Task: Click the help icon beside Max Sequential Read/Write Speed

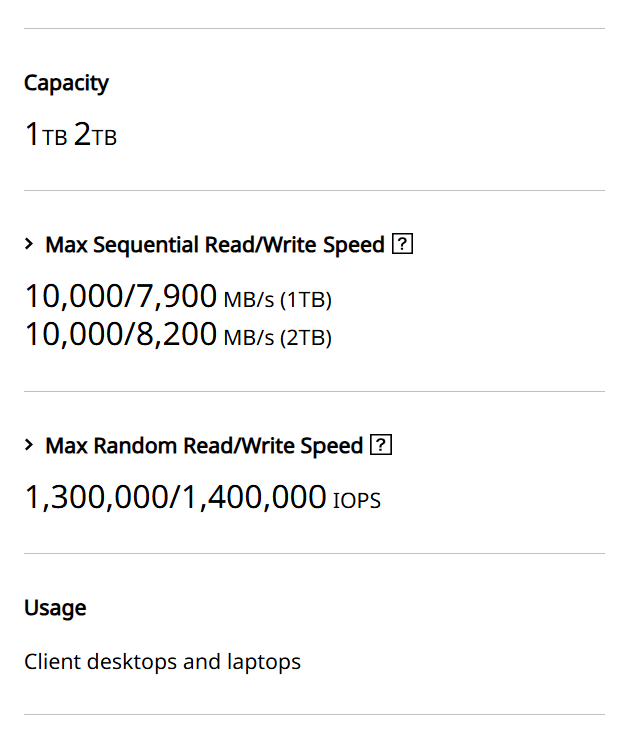Action: click(403, 245)
